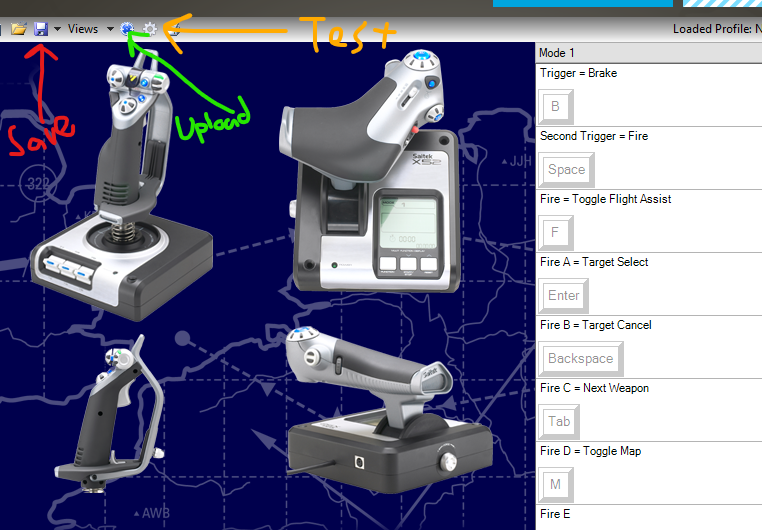
Task: Open the dropdown arrow next to Views
Action: tap(110, 29)
